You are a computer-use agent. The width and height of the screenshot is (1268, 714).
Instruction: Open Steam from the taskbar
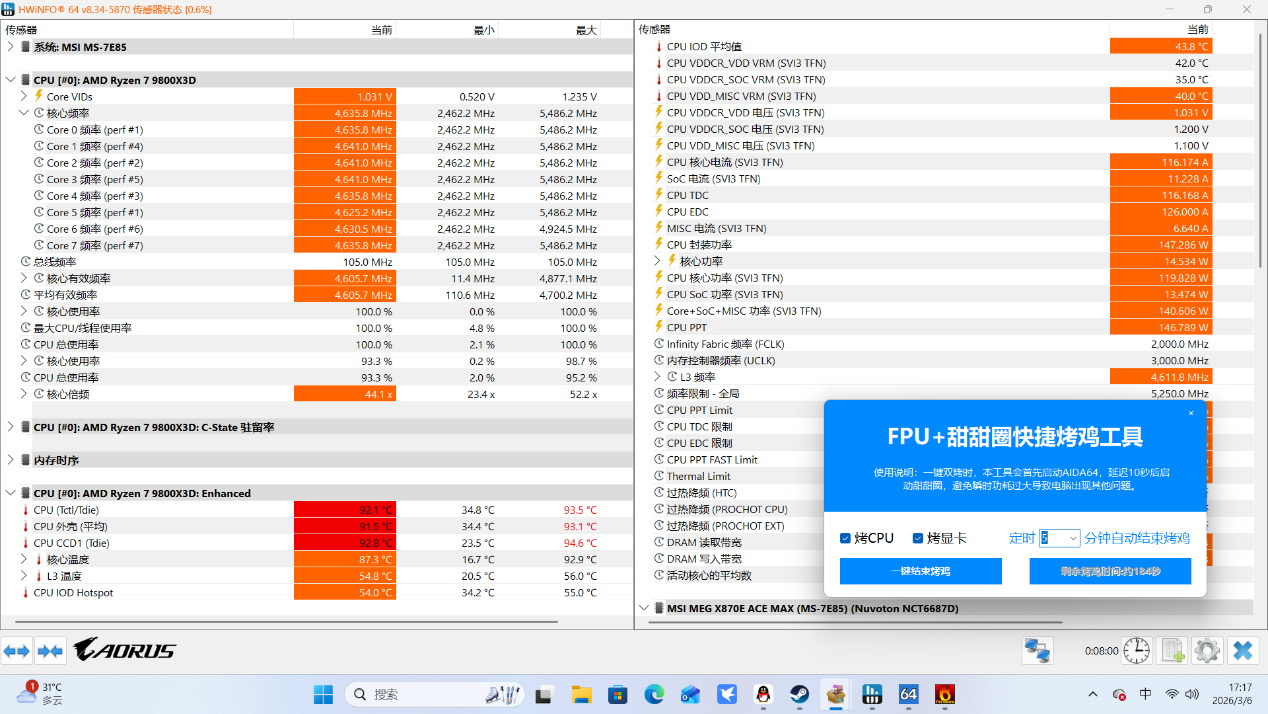(799, 694)
